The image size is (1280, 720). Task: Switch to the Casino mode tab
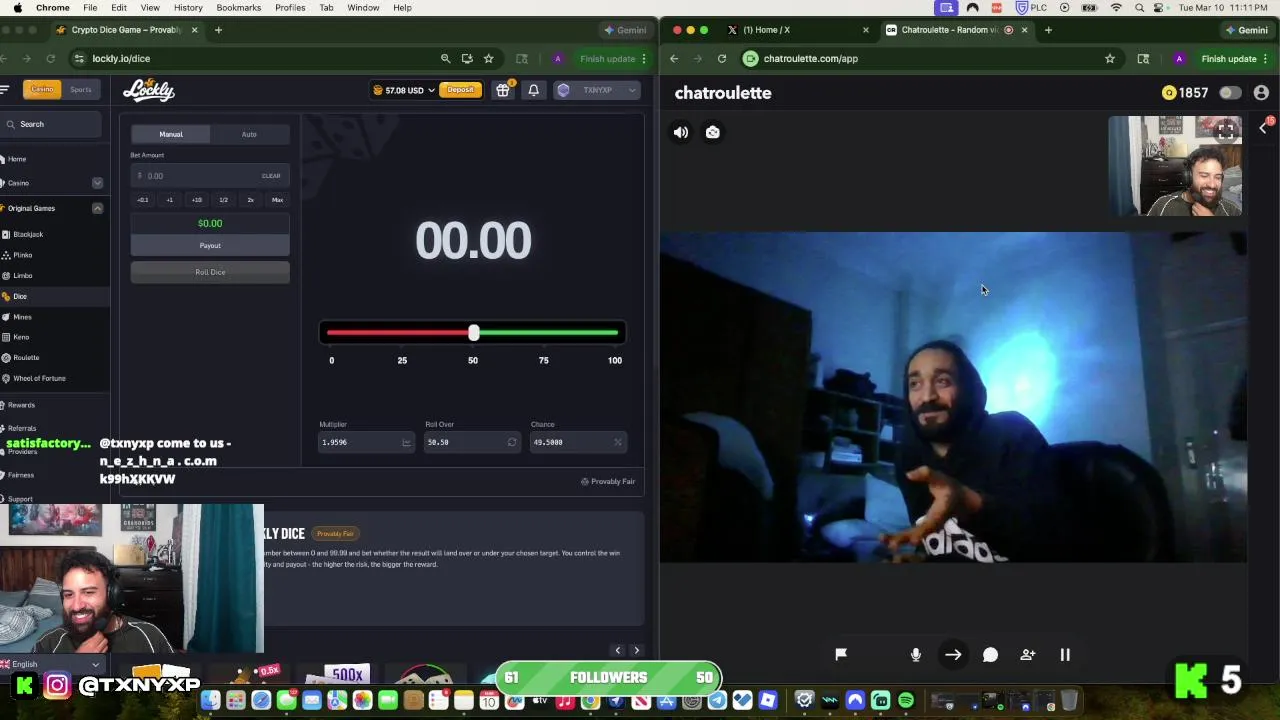pyautogui.click(x=42, y=90)
